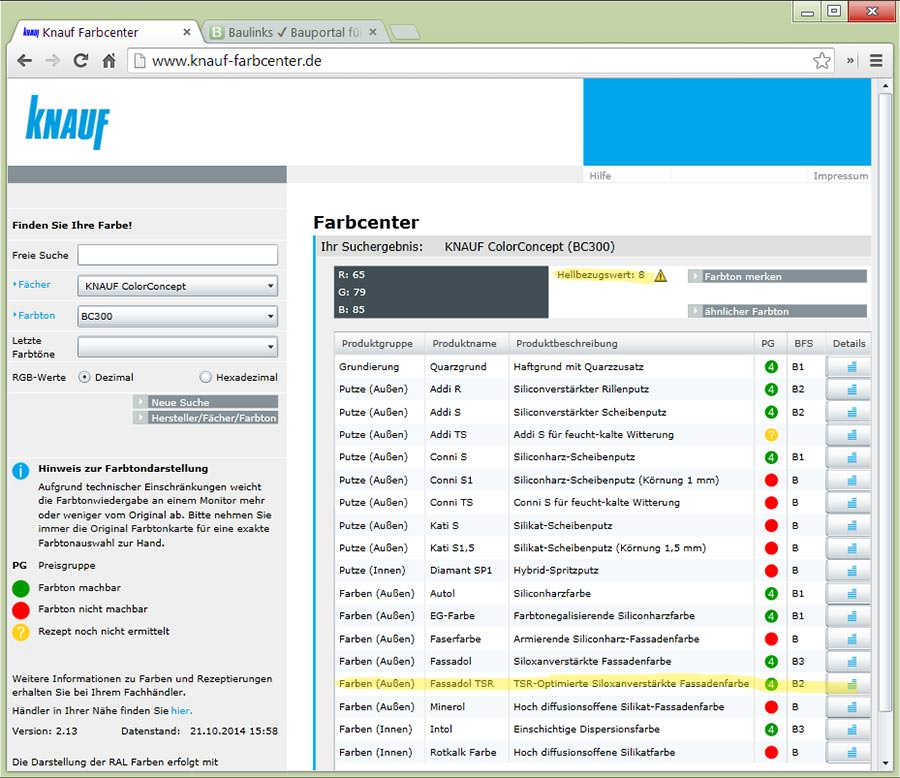Close the Knauf Farbcenter tab
The width and height of the screenshot is (900, 778).
click(187, 32)
